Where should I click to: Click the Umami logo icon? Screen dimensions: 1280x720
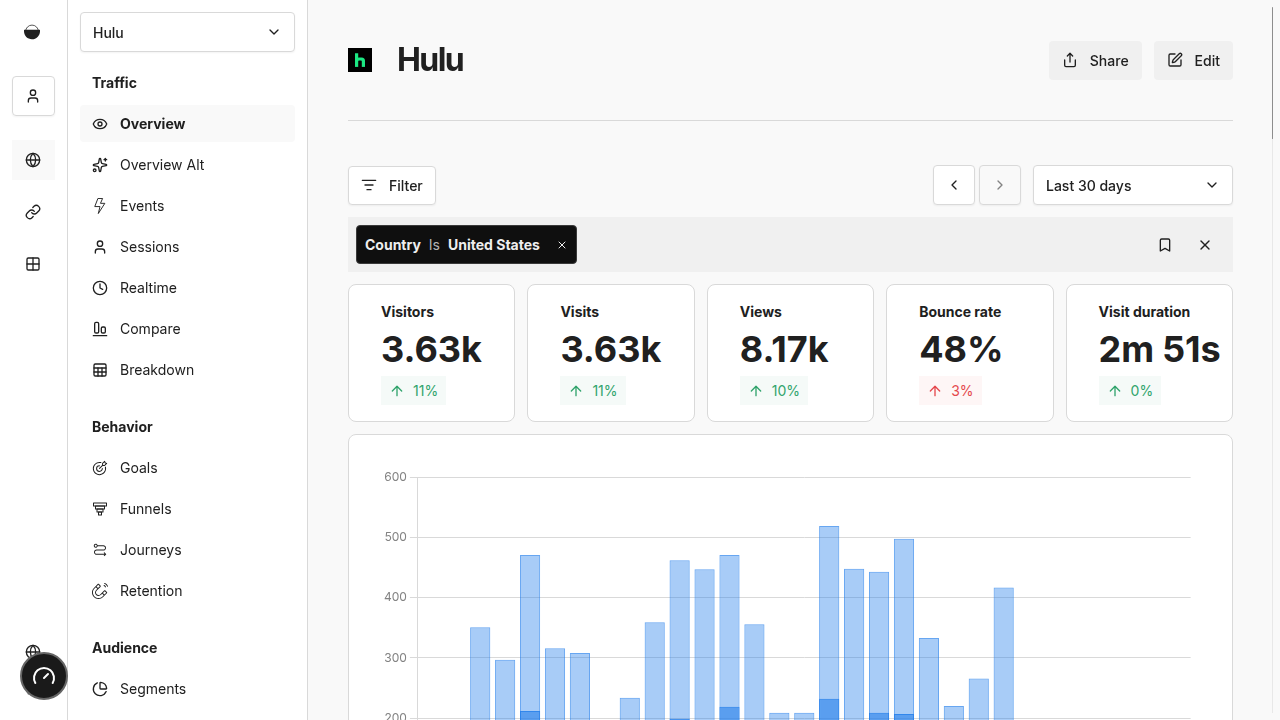[32, 32]
